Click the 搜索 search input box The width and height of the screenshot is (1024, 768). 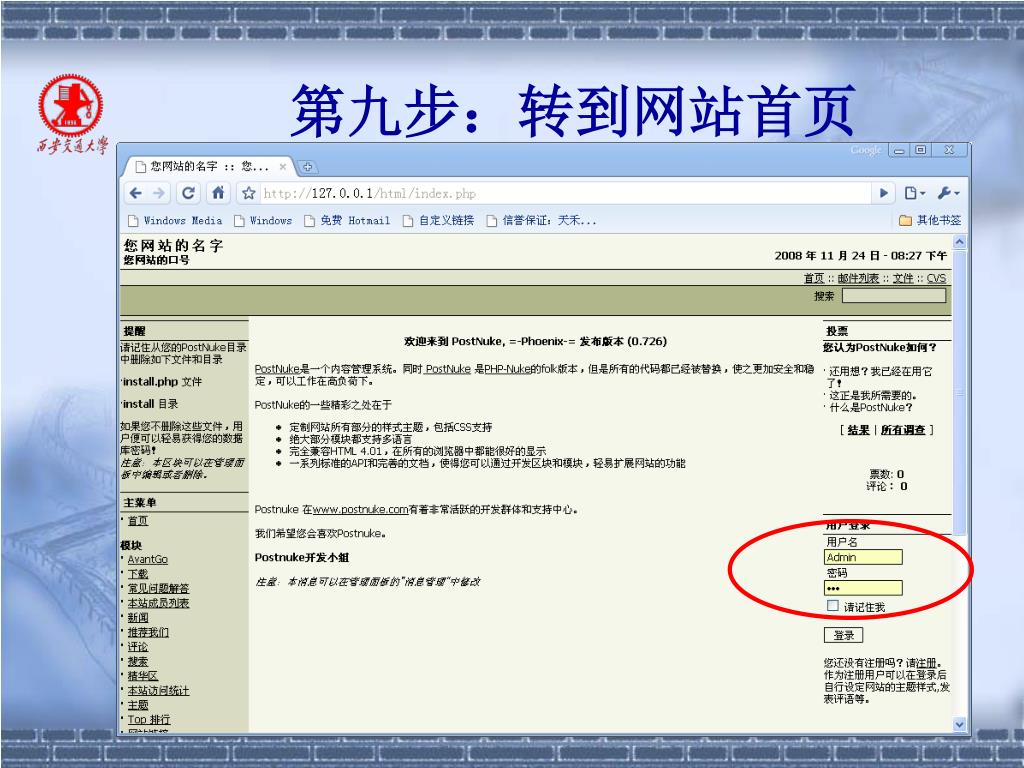tap(894, 296)
